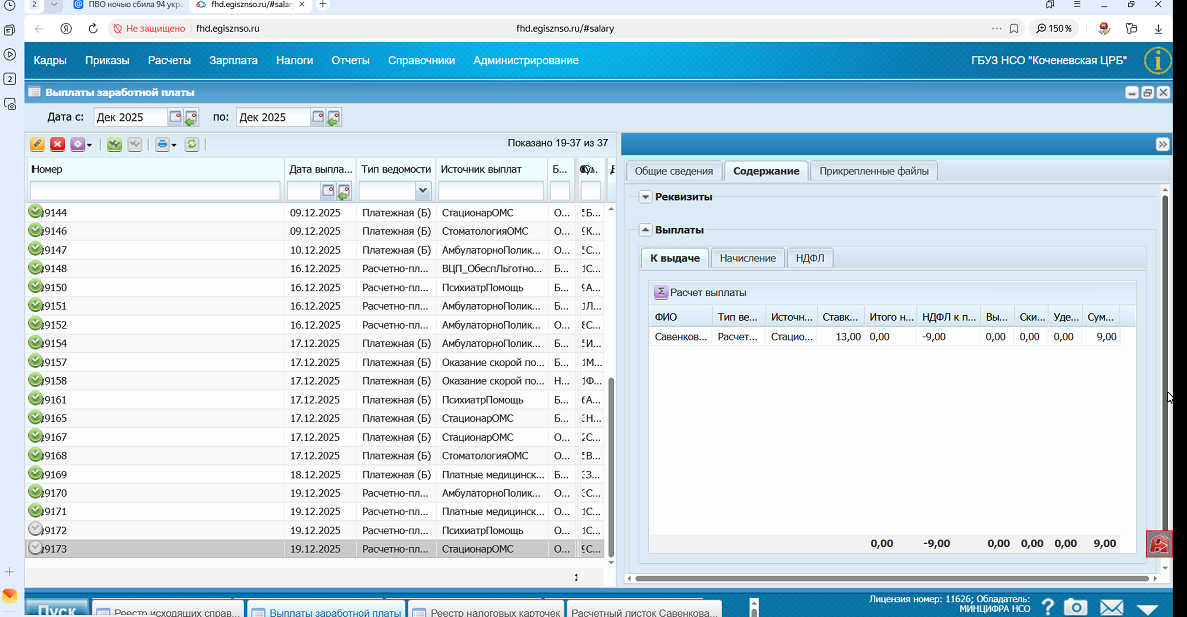Viewport: 1187px width, 617px height.
Task: Click the red delete record icon
Action: tap(58, 144)
